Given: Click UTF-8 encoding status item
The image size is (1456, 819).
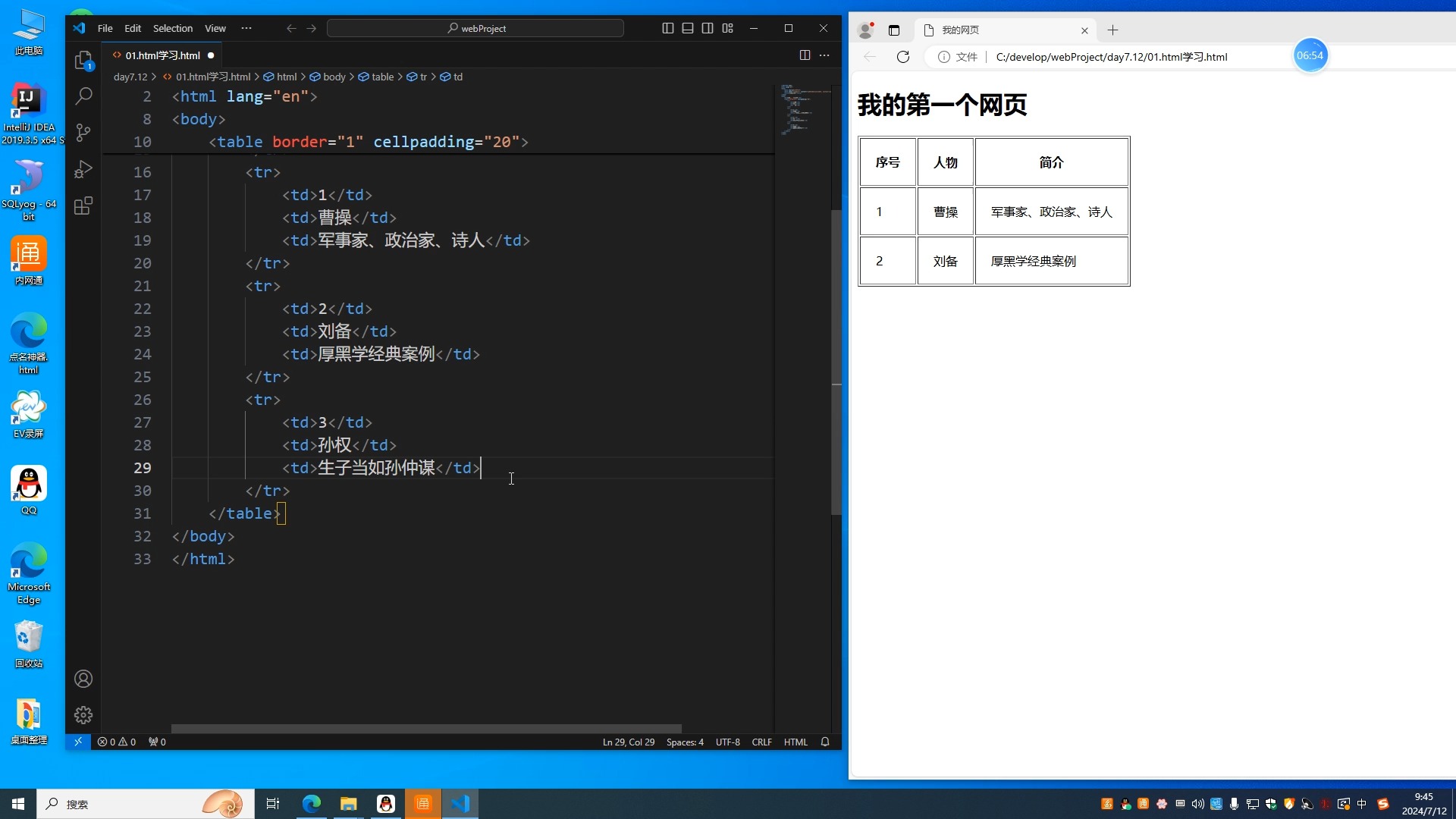Looking at the screenshot, I should 728,742.
